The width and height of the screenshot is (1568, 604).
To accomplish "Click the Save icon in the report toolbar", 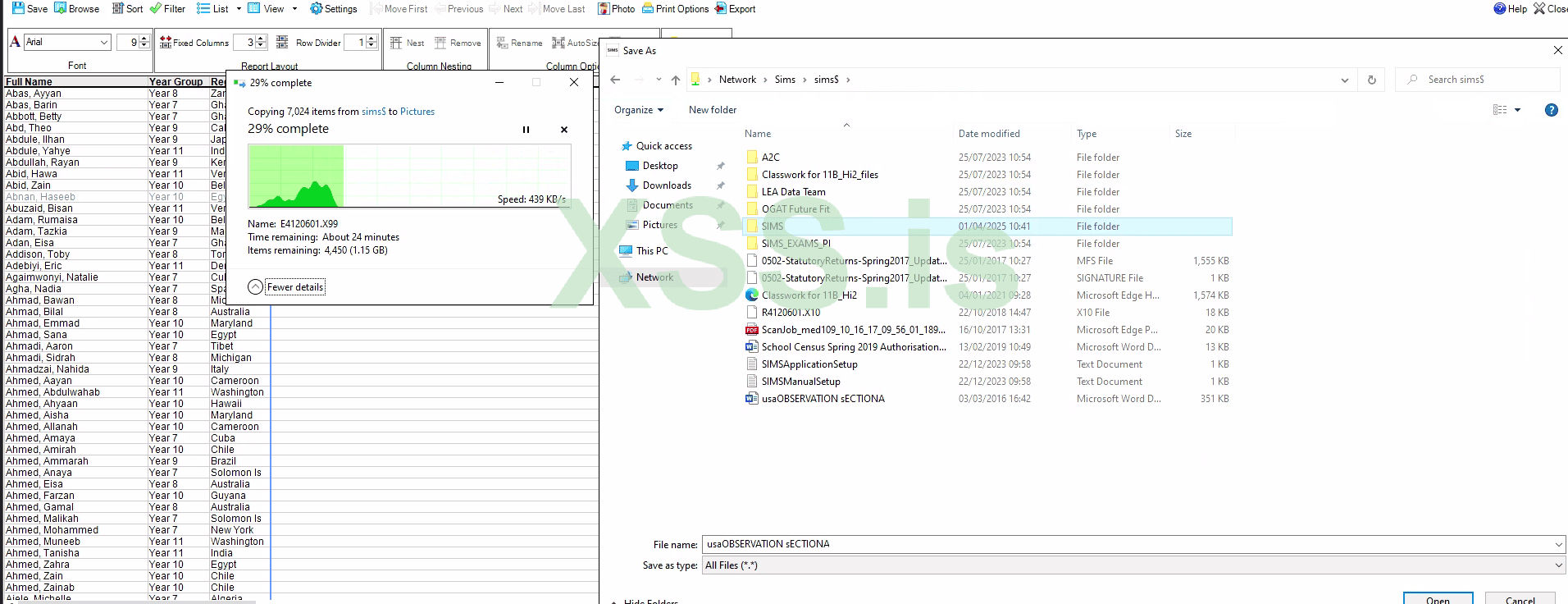I will [30, 9].
